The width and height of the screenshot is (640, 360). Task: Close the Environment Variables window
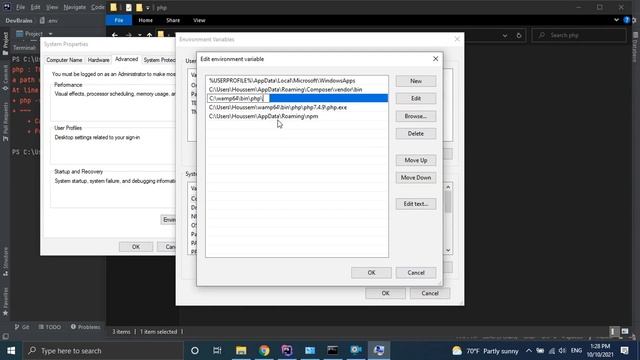pyautogui.click(x=457, y=39)
